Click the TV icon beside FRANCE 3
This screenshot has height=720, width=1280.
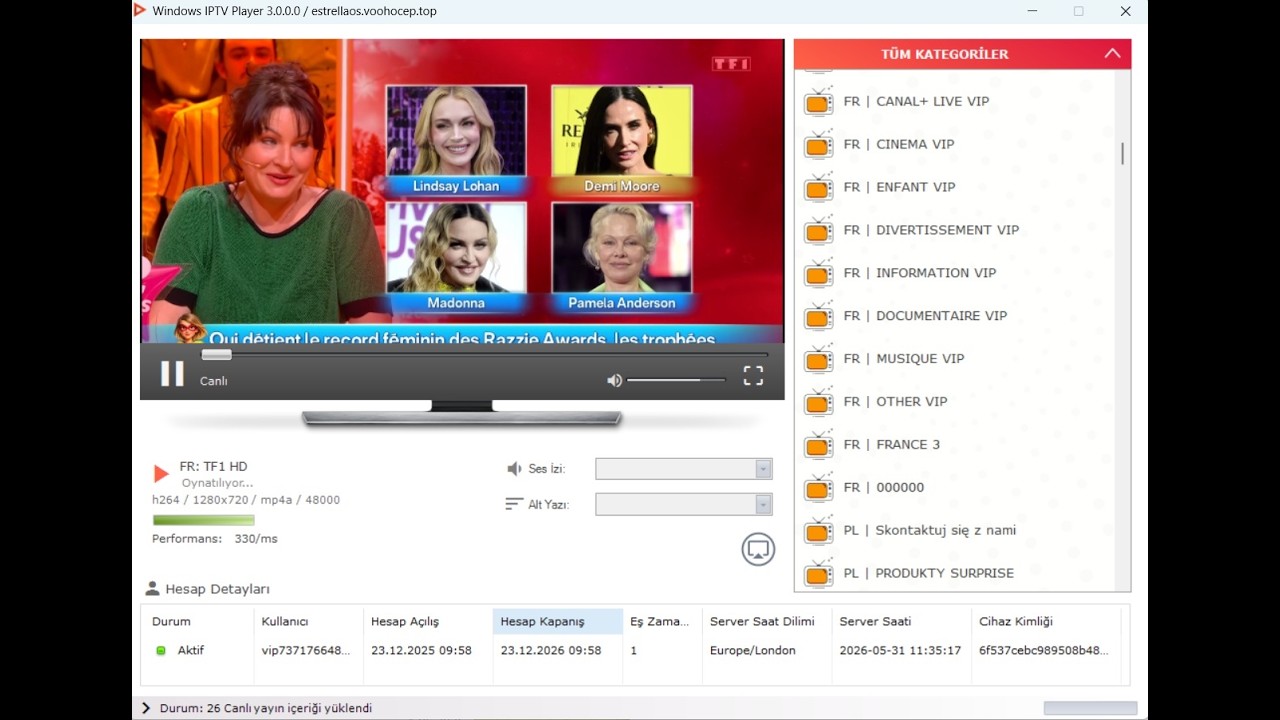(x=818, y=446)
